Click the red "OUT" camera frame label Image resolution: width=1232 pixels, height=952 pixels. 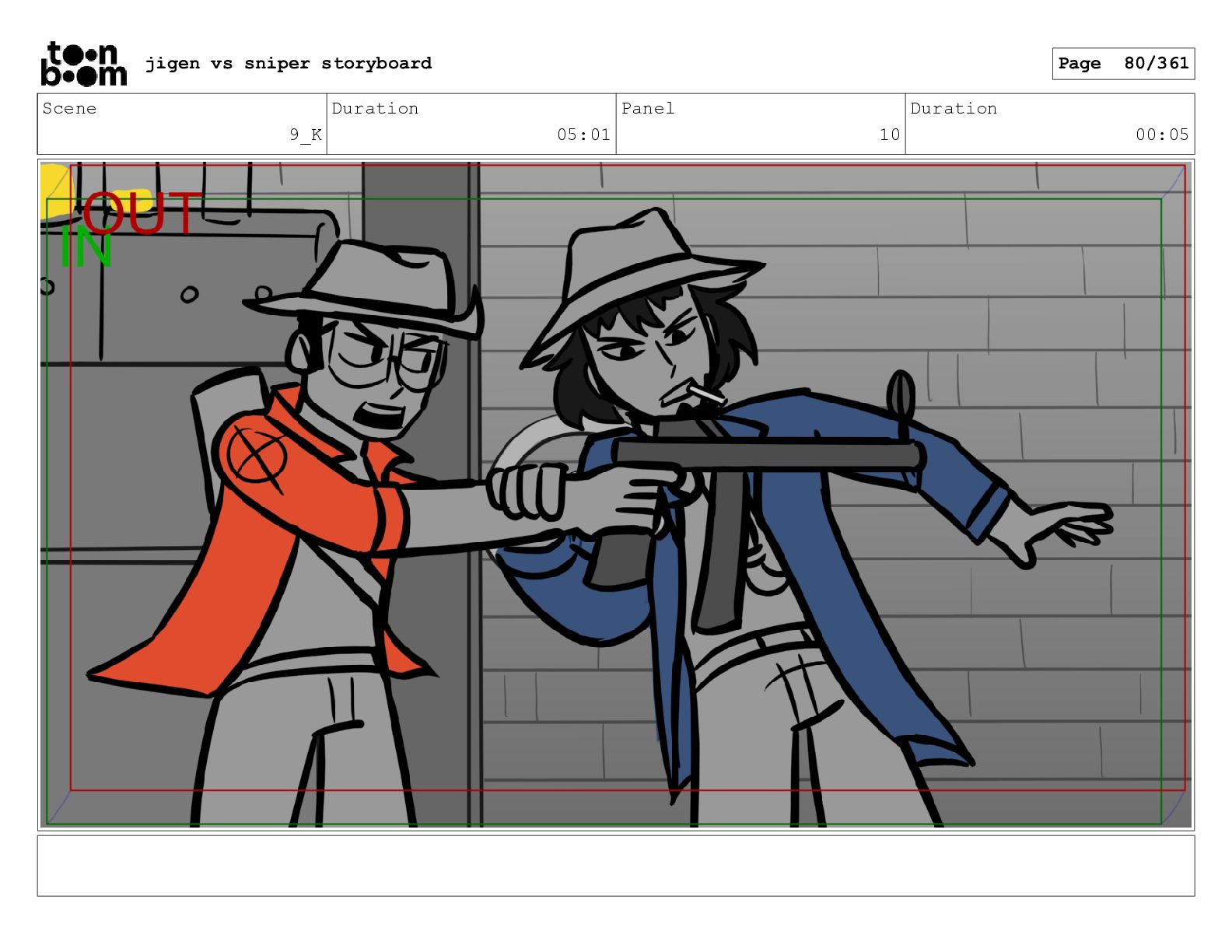[x=142, y=213]
